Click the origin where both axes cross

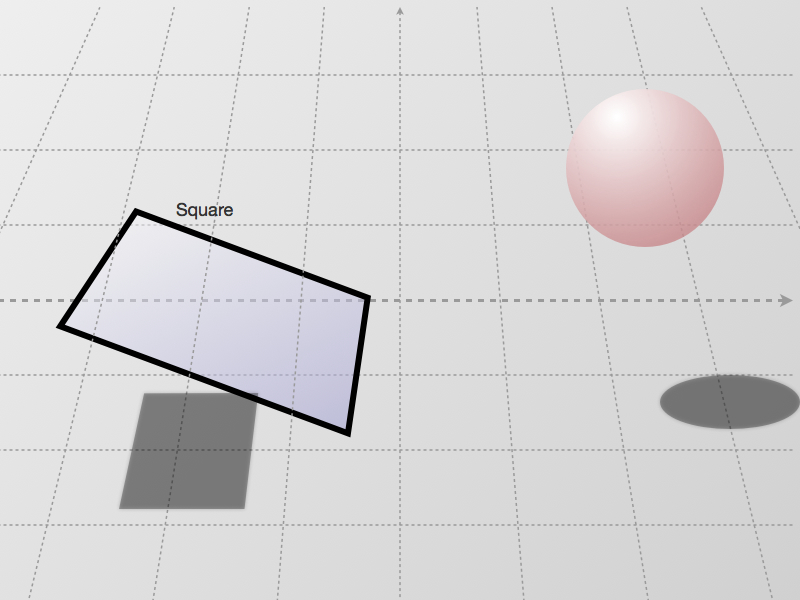click(x=400, y=300)
